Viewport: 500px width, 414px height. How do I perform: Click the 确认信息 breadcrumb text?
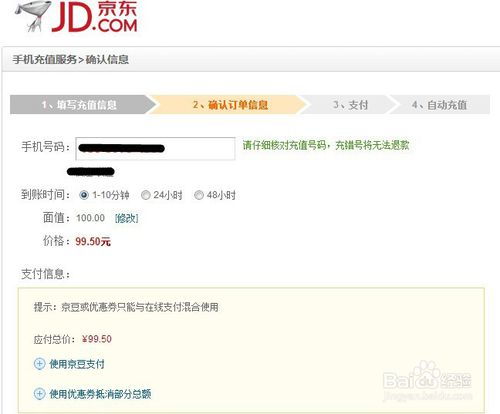[x=107, y=59]
